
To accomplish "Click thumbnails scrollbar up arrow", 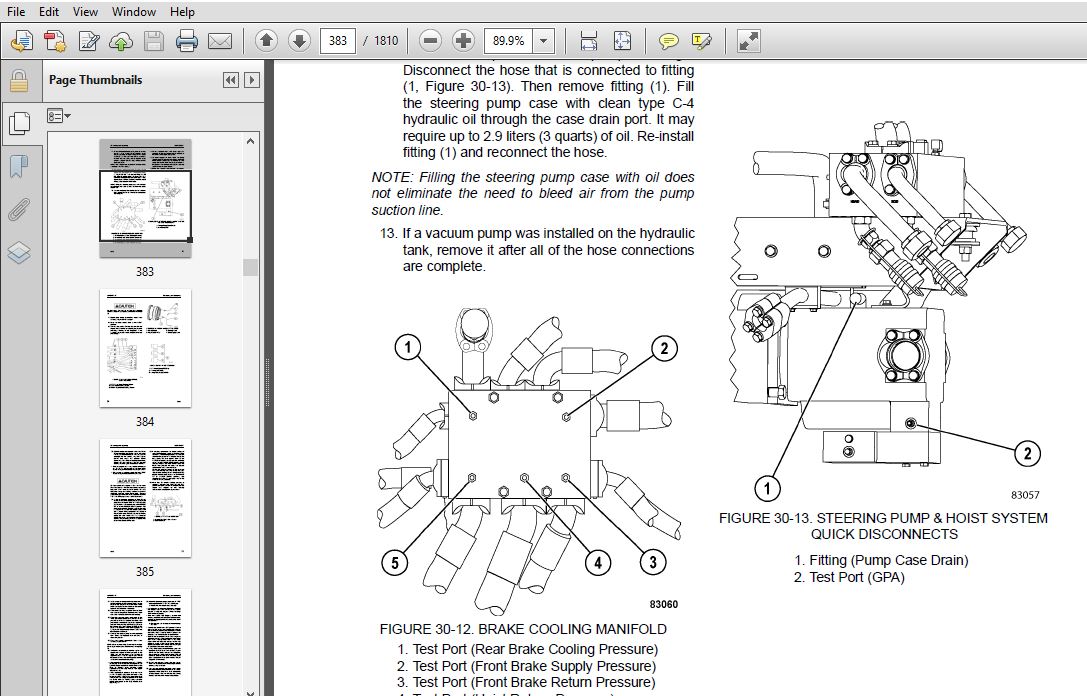I will click(250, 141).
